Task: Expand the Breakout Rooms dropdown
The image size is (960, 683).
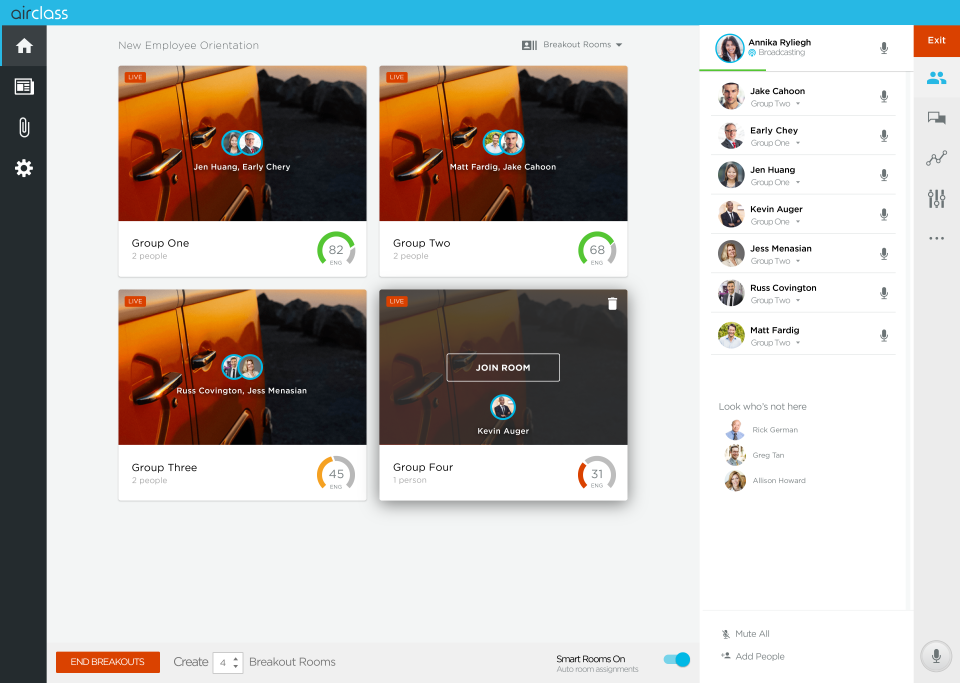Action: tap(573, 45)
